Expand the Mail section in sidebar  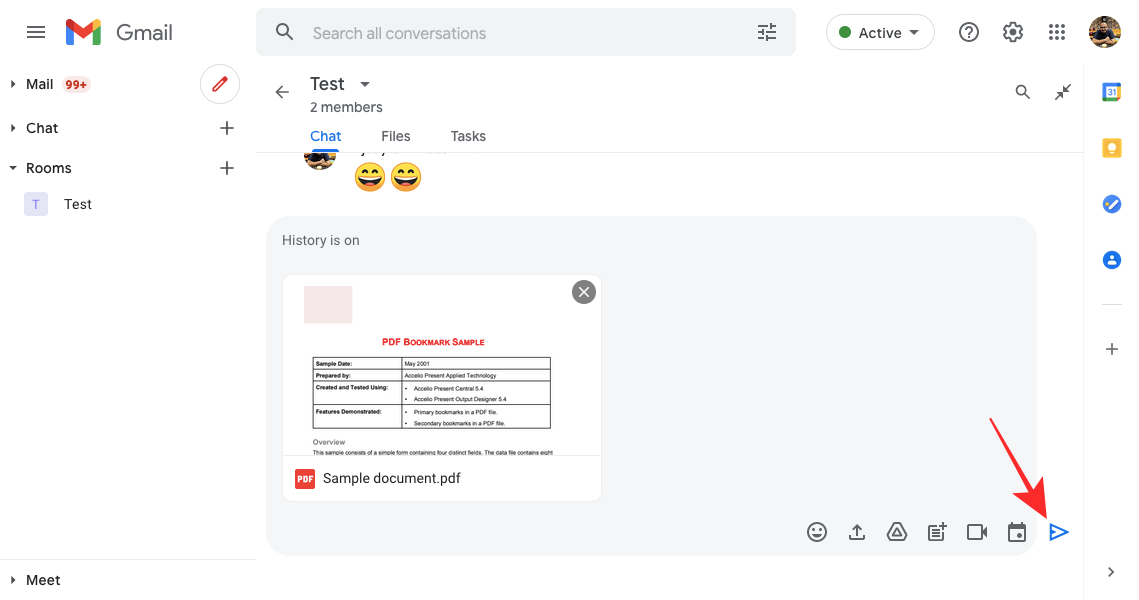point(13,84)
